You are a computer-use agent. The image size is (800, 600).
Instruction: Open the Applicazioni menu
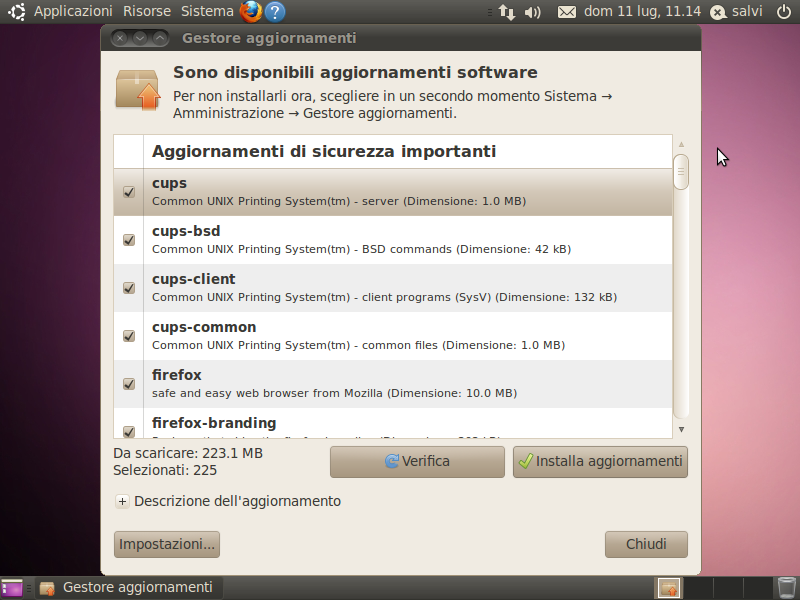pyautogui.click(x=73, y=11)
